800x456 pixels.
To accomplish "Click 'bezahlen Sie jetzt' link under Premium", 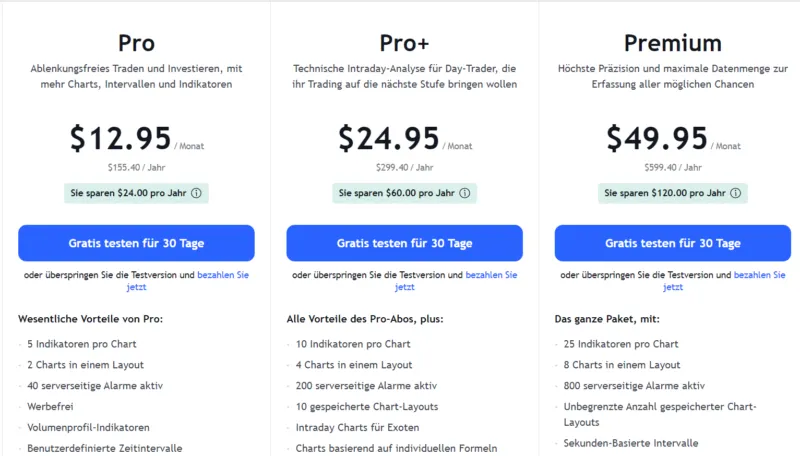I will click(758, 274).
